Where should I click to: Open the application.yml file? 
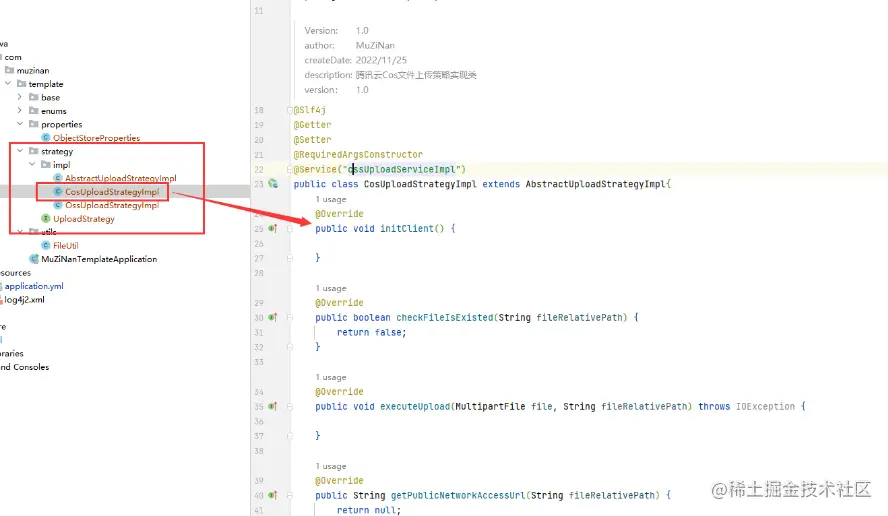pos(34,286)
